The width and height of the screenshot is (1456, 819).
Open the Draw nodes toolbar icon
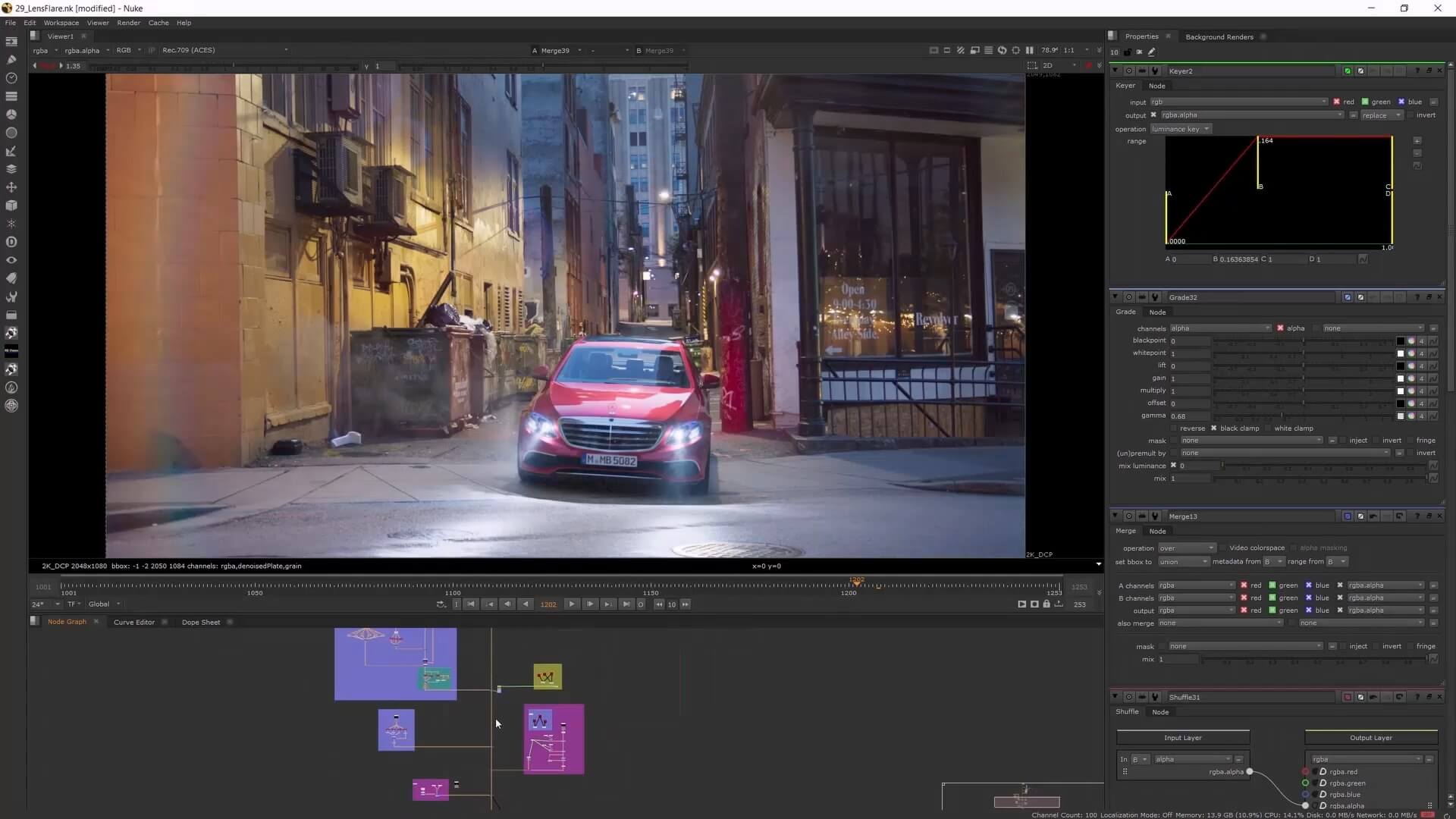click(11, 60)
